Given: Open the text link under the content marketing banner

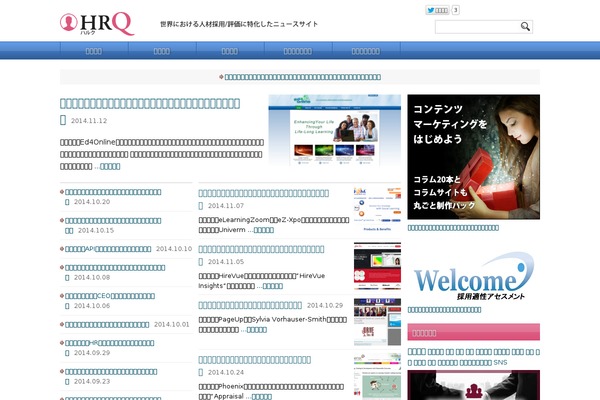Looking at the screenshot, I should [x=453, y=228].
